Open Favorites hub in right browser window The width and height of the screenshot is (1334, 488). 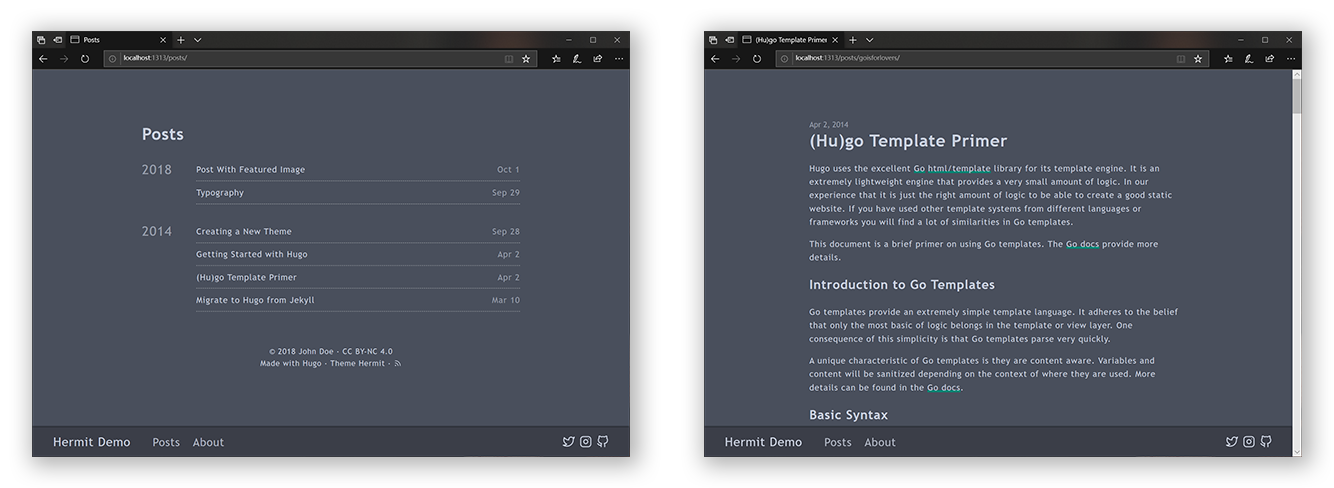(1228, 59)
